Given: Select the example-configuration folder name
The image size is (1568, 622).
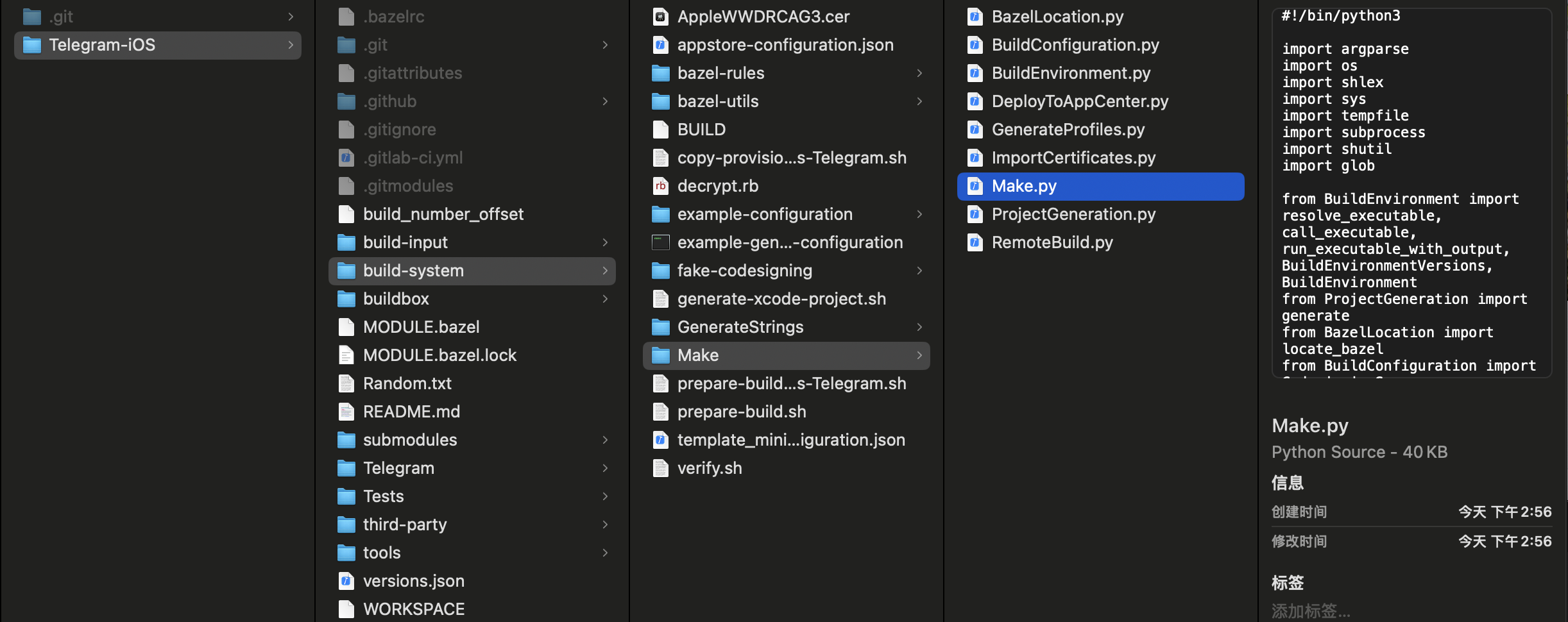Looking at the screenshot, I should coord(765,214).
